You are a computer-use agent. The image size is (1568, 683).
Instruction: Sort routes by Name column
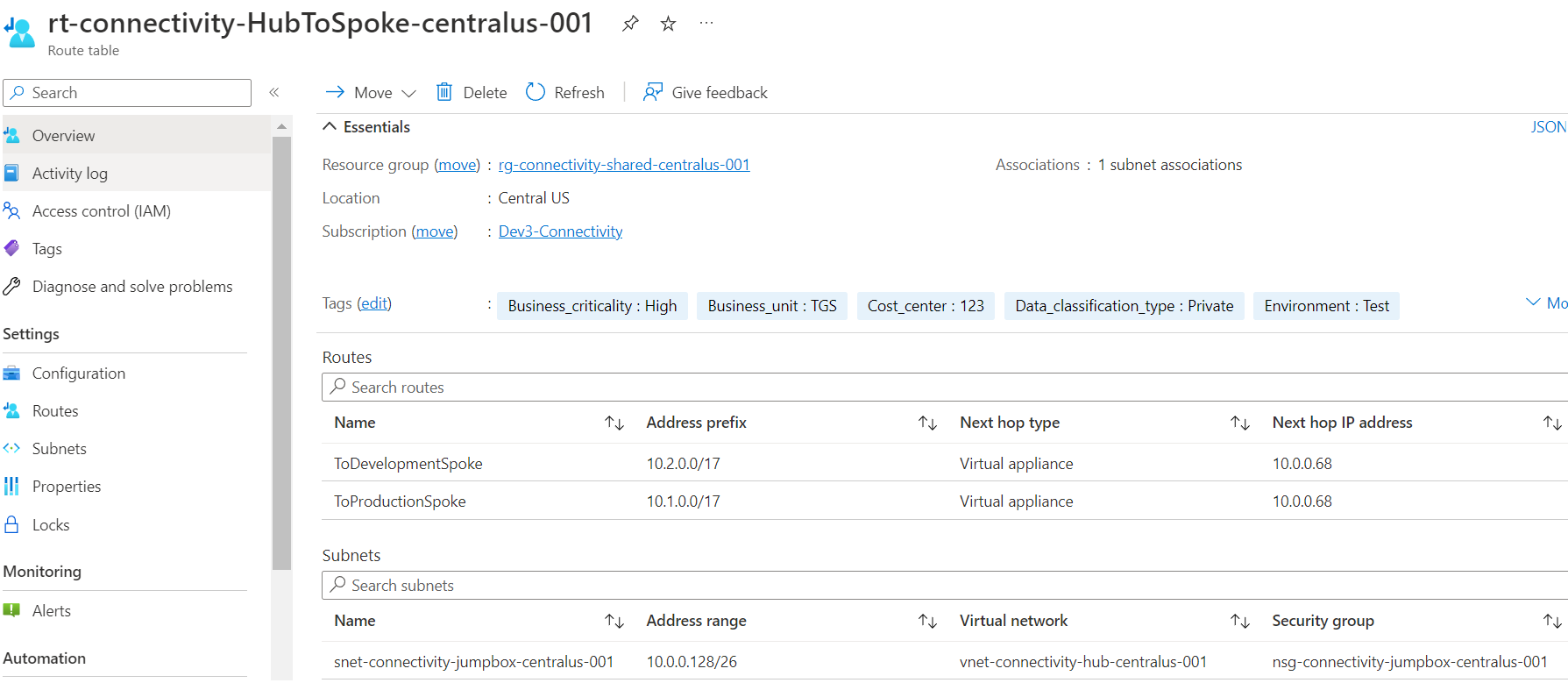614,423
